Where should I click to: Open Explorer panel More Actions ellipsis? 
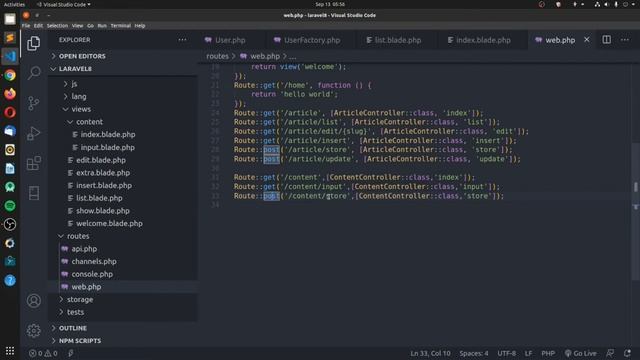(x=182, y=40)
